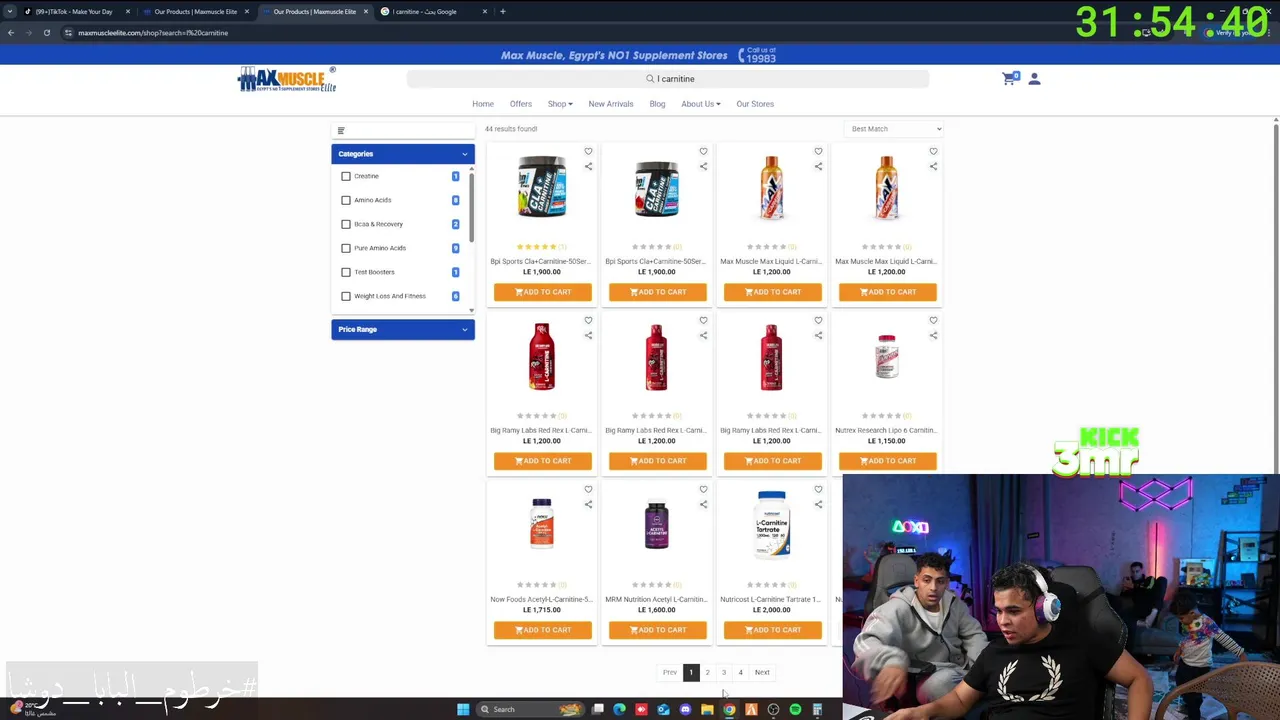Open Chrome's tab search dropdown arrow
Viewport: 1280px width, 720px height.
[x=11, y=12]
